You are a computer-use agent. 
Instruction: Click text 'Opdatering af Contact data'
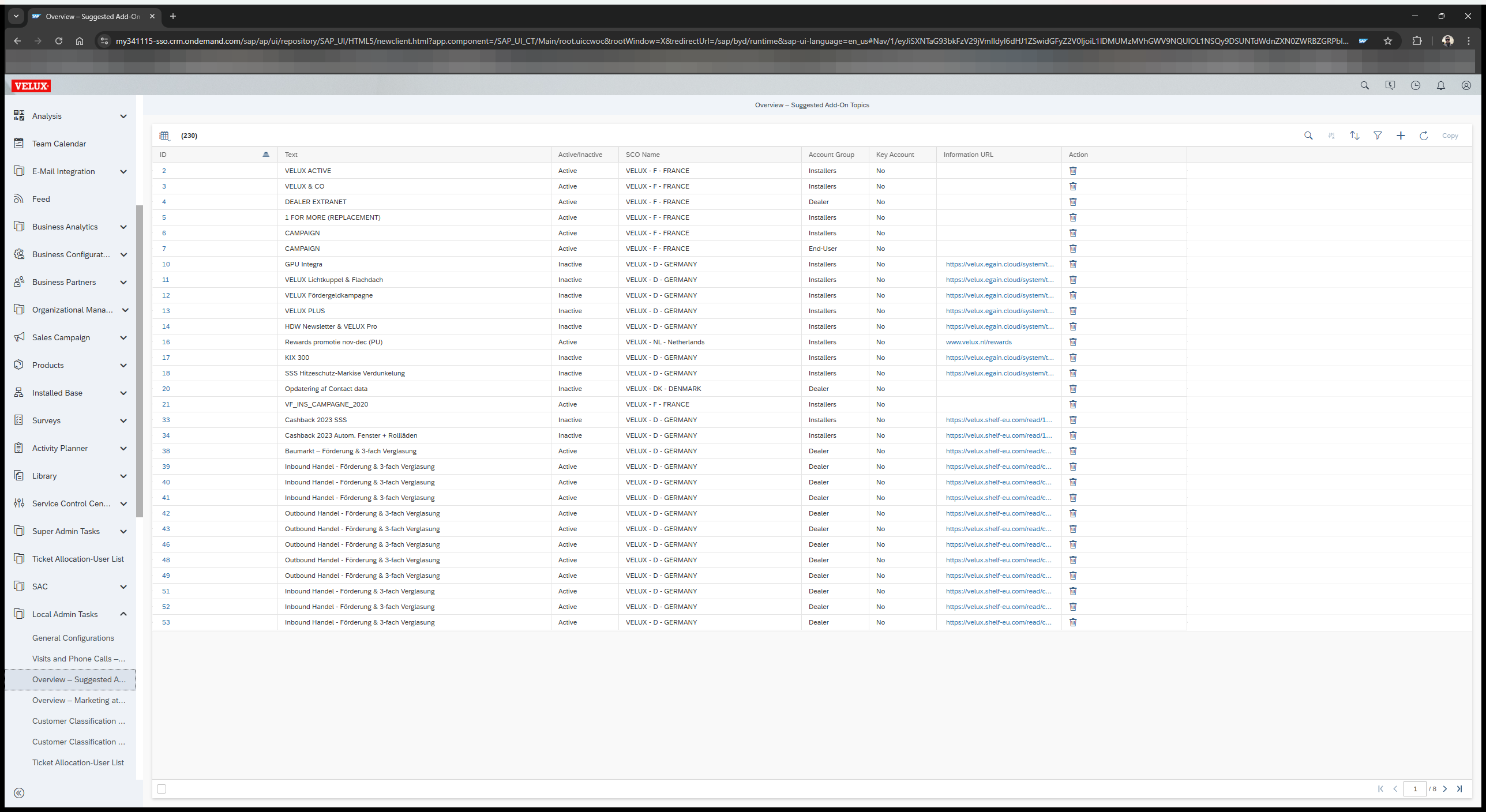click(326, 389)
